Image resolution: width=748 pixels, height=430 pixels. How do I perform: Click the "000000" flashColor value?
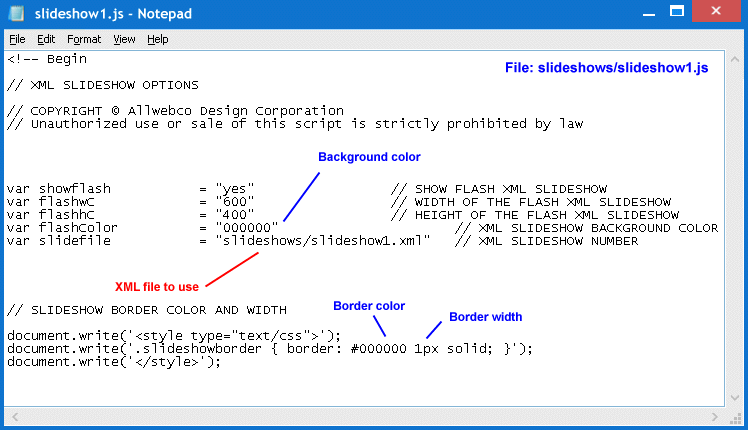point(247,228)
